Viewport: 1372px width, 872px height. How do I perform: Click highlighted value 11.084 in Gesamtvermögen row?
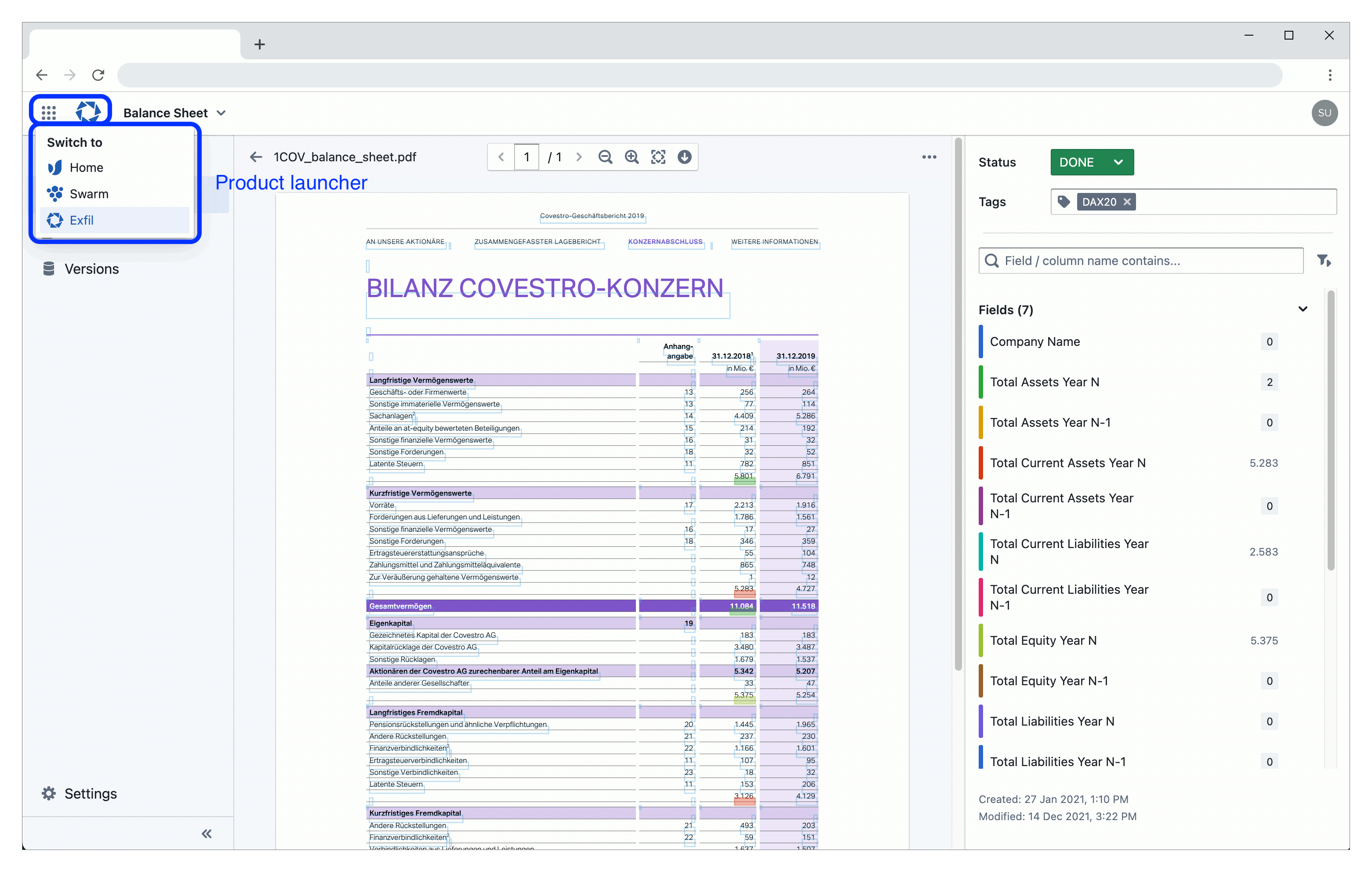point(741,607)
